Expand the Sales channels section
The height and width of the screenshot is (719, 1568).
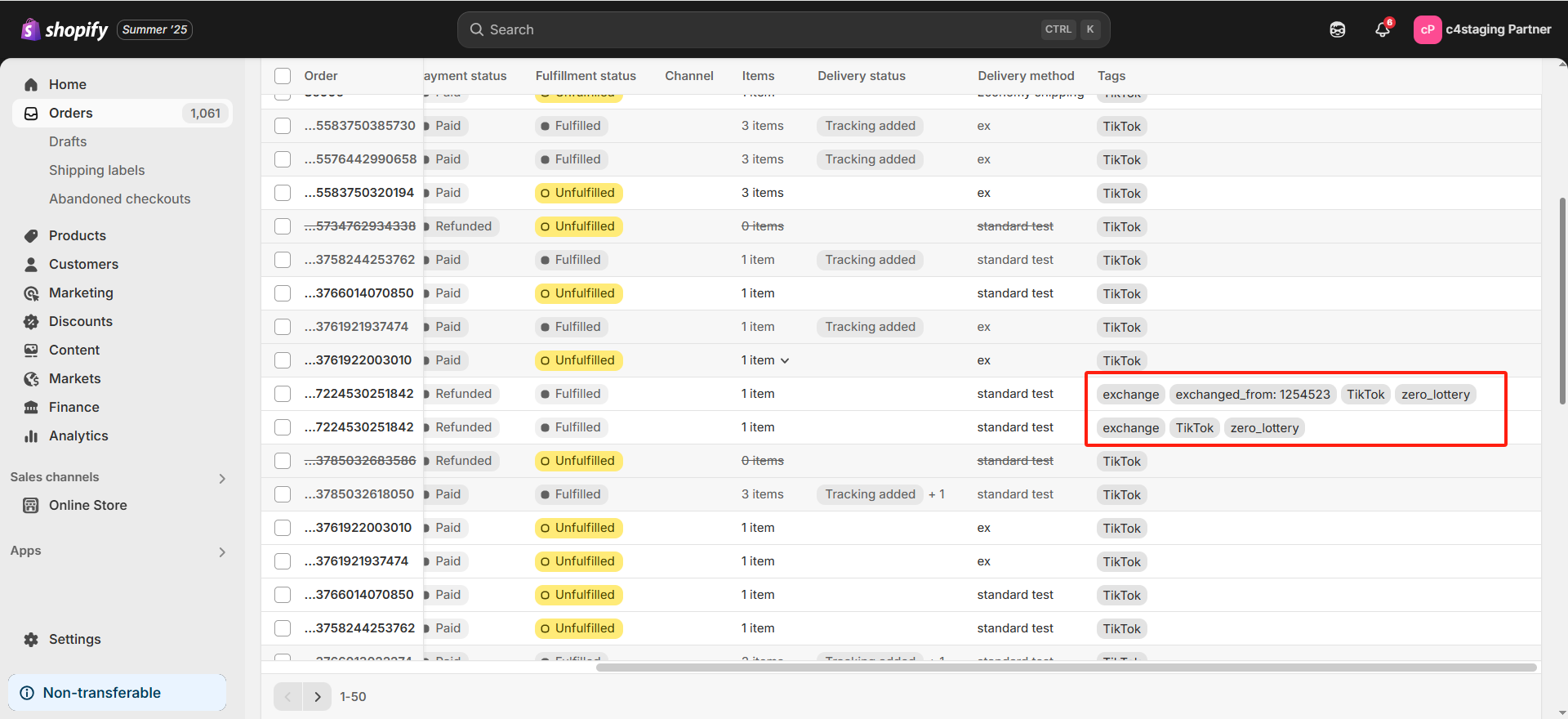tap(222, 478)
